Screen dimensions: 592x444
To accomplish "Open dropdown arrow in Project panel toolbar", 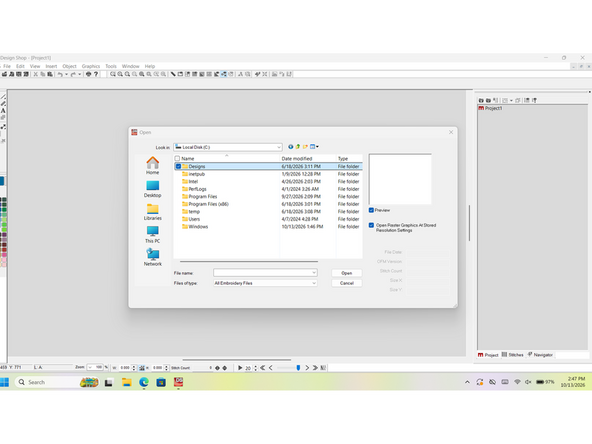I will click(x=511, y=100).
